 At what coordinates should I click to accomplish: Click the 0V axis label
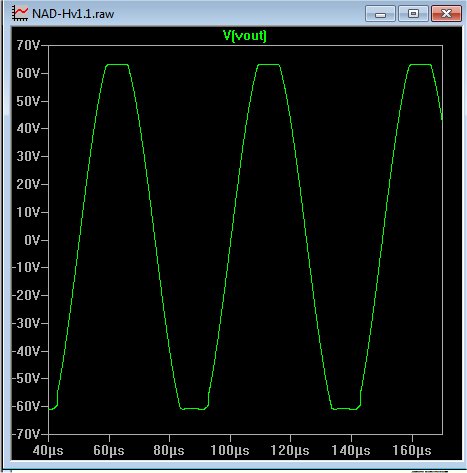point(32,240)
